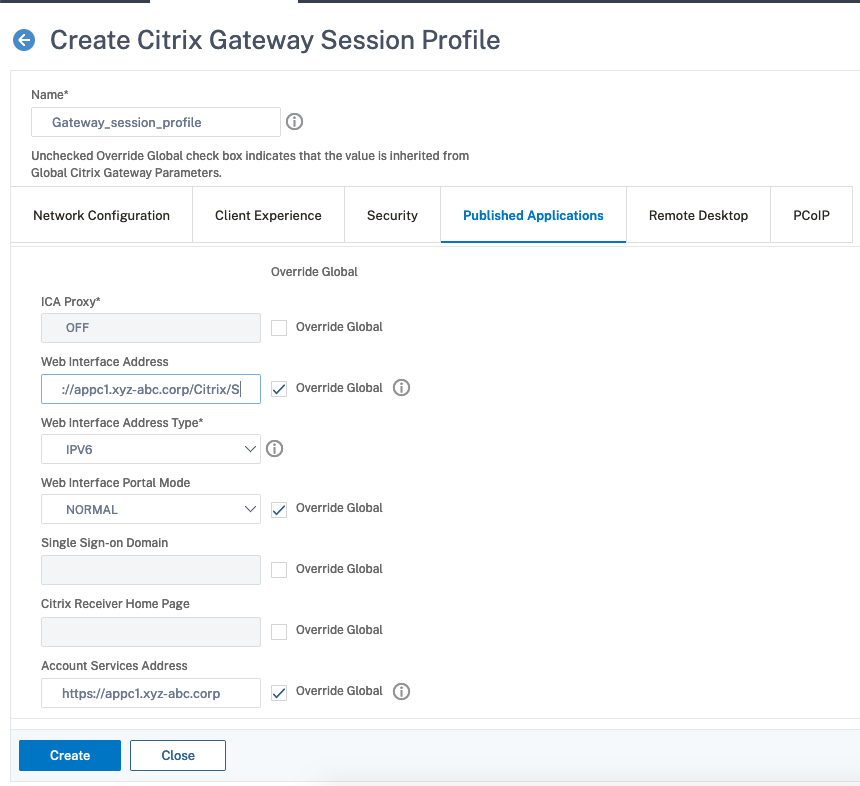The image size is (860, 786).
Task: Expand Web Interface Portal Mode dropdown
Action: click(150, 510)
